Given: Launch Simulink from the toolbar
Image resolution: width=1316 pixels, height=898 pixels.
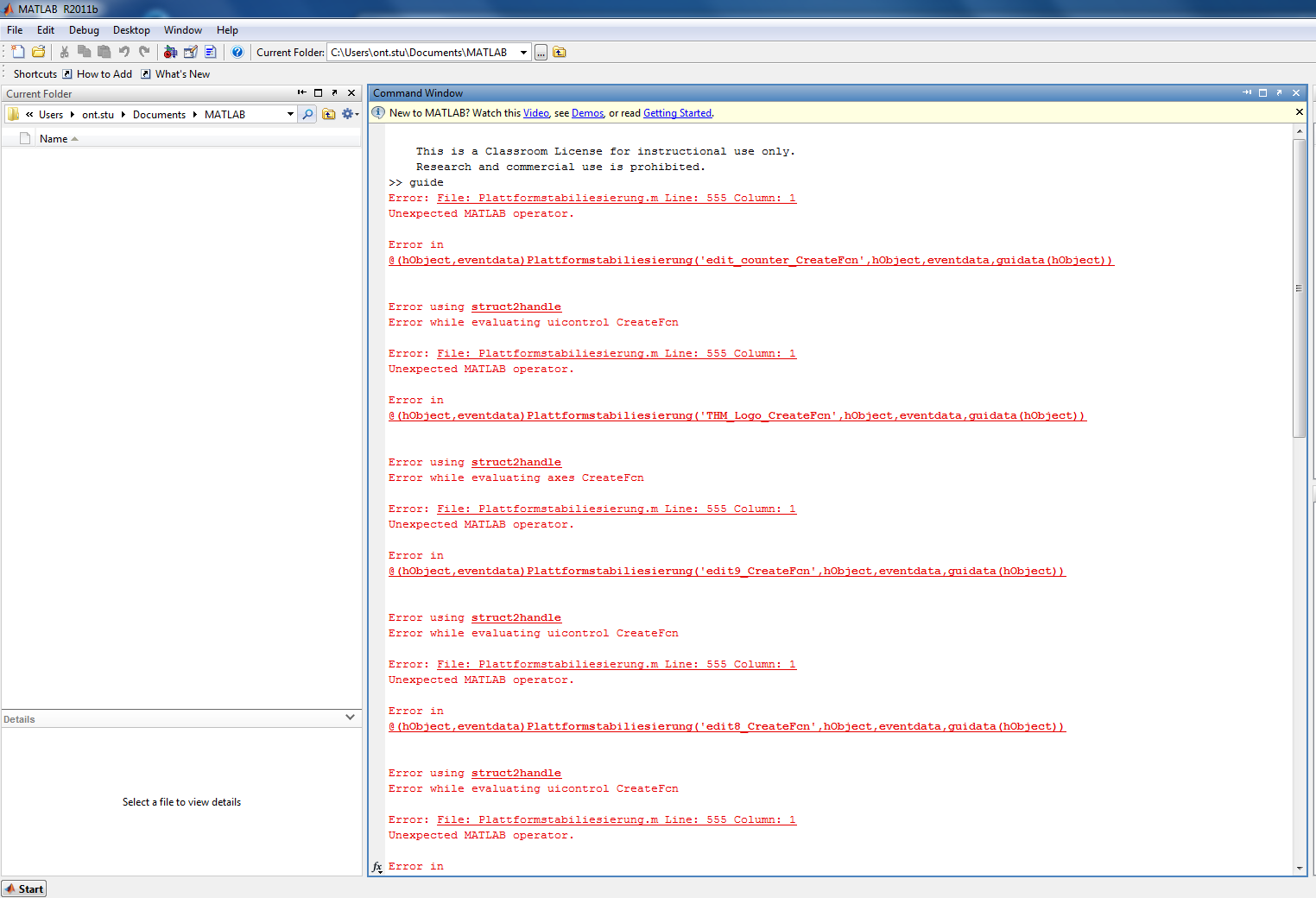Looking at the screenshot, I should (170, 52).
